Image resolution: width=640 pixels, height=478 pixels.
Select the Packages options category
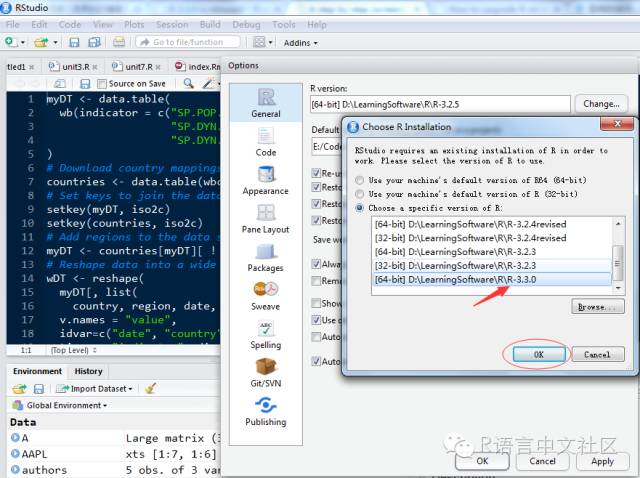click(x=266, y=258)
